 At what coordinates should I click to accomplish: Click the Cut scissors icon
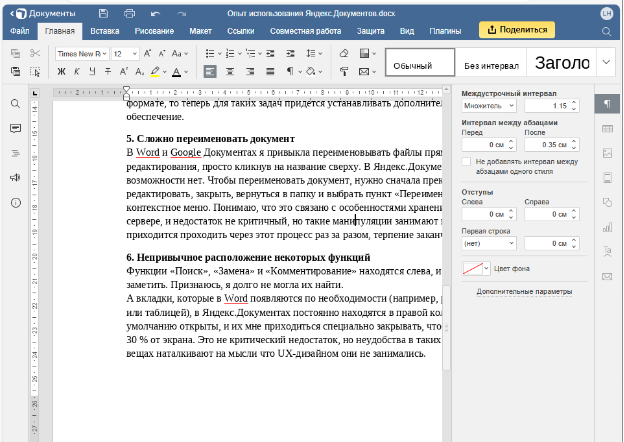(35, 53)
